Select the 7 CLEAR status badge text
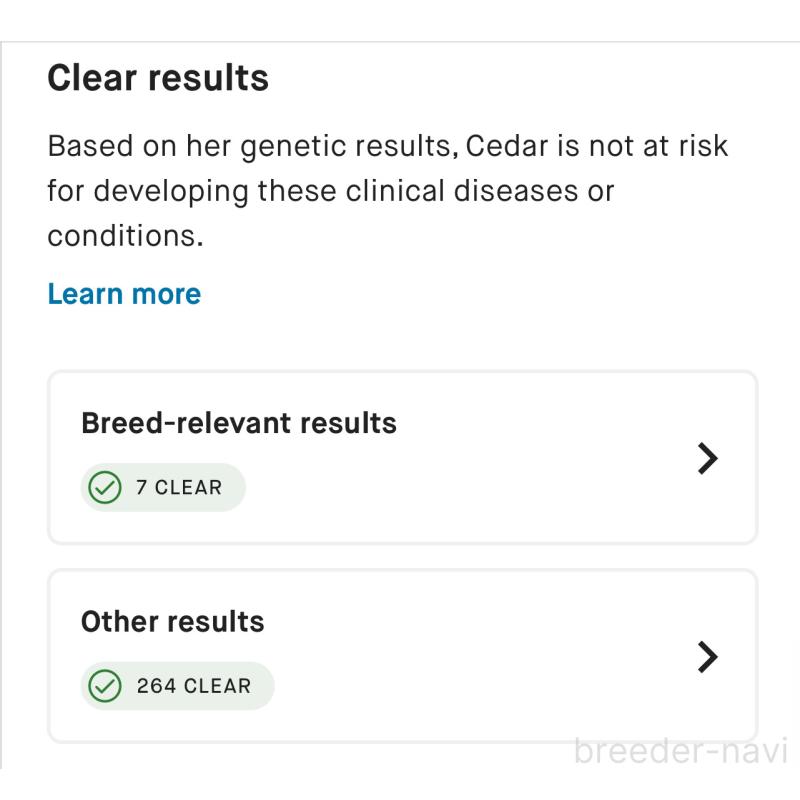The image size is (800, 800). click(179, 489)
